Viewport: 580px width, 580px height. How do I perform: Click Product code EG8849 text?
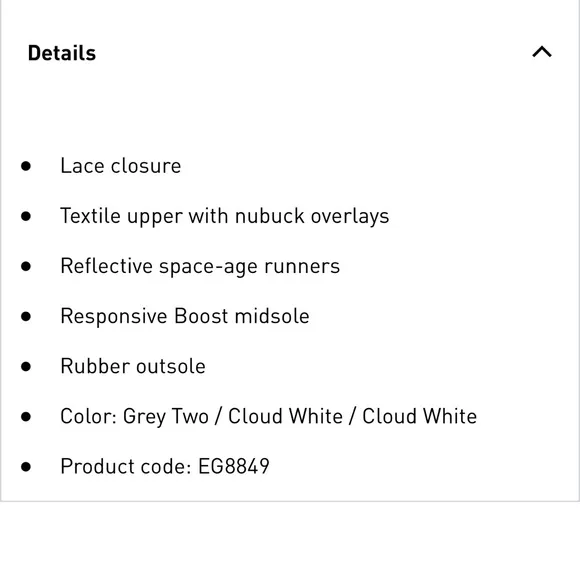click(165, 466)
